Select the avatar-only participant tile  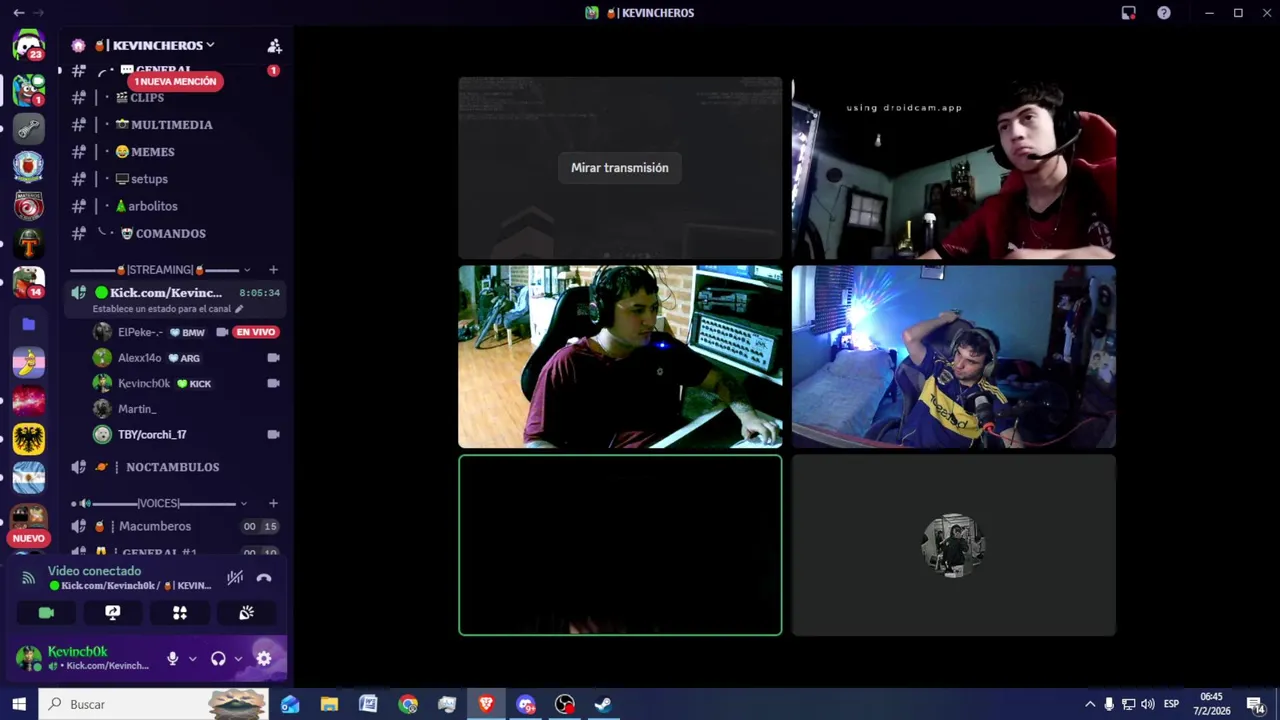954,545
